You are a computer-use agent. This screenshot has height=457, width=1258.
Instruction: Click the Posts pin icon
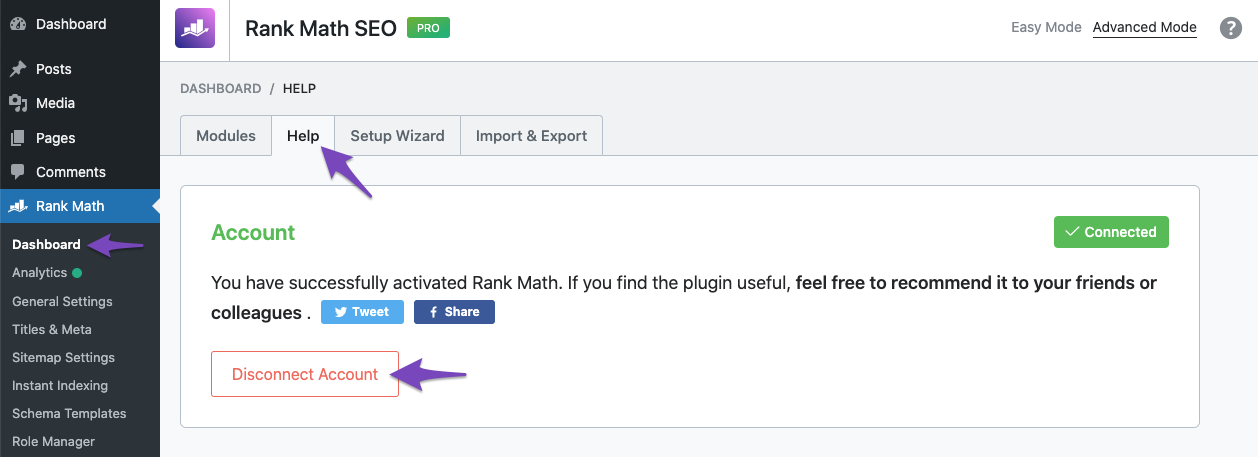[17, 69]
